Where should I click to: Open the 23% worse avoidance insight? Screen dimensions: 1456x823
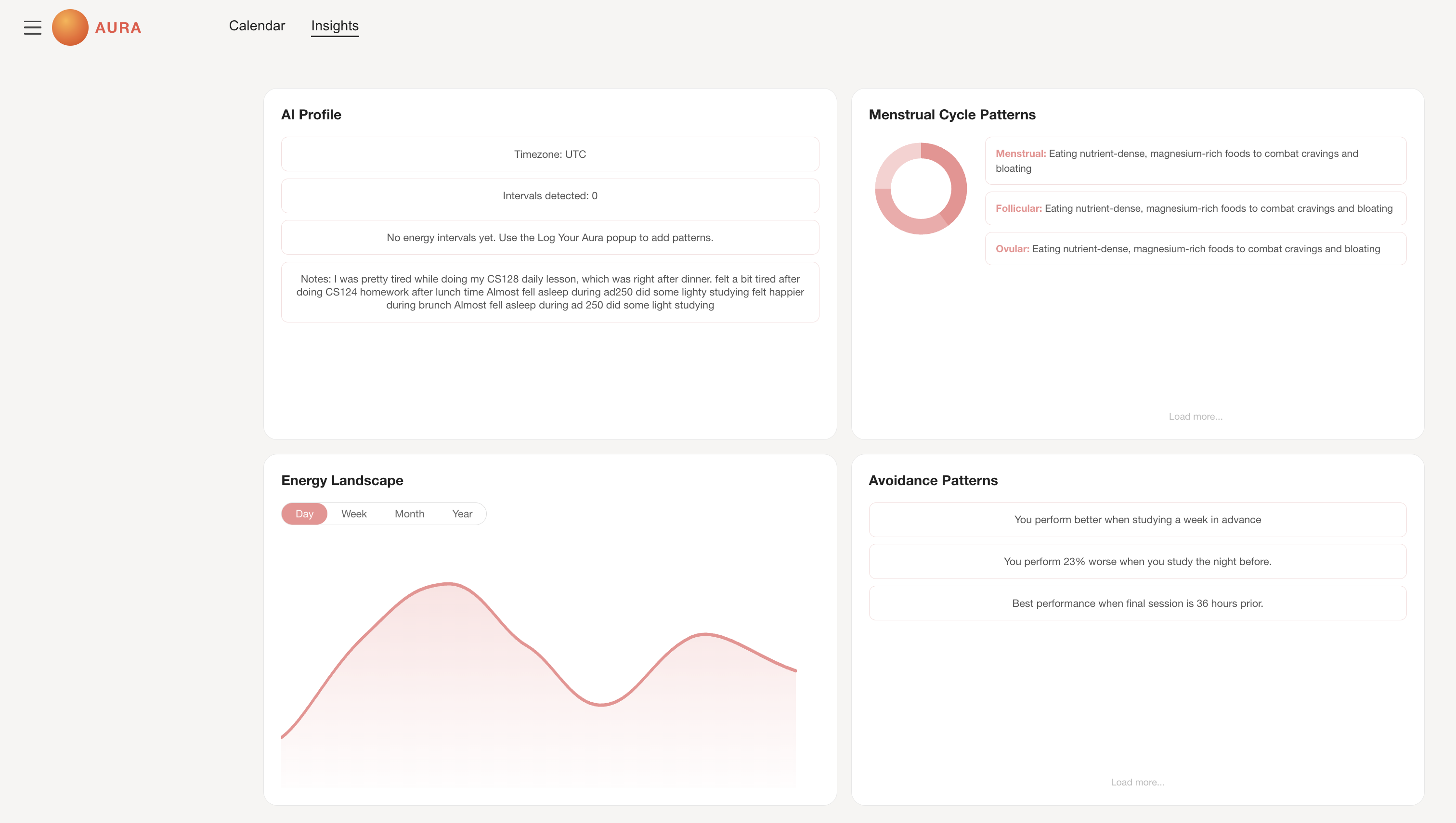click(1137, 561)
